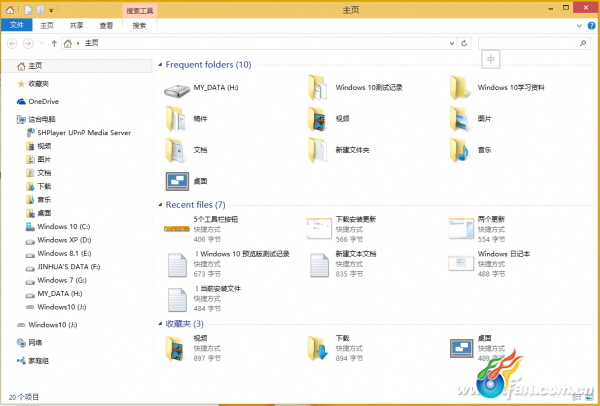Select the ！Windows 10 预览版测试记录 file icon
600x406 pixels.
tap(178, 265)
